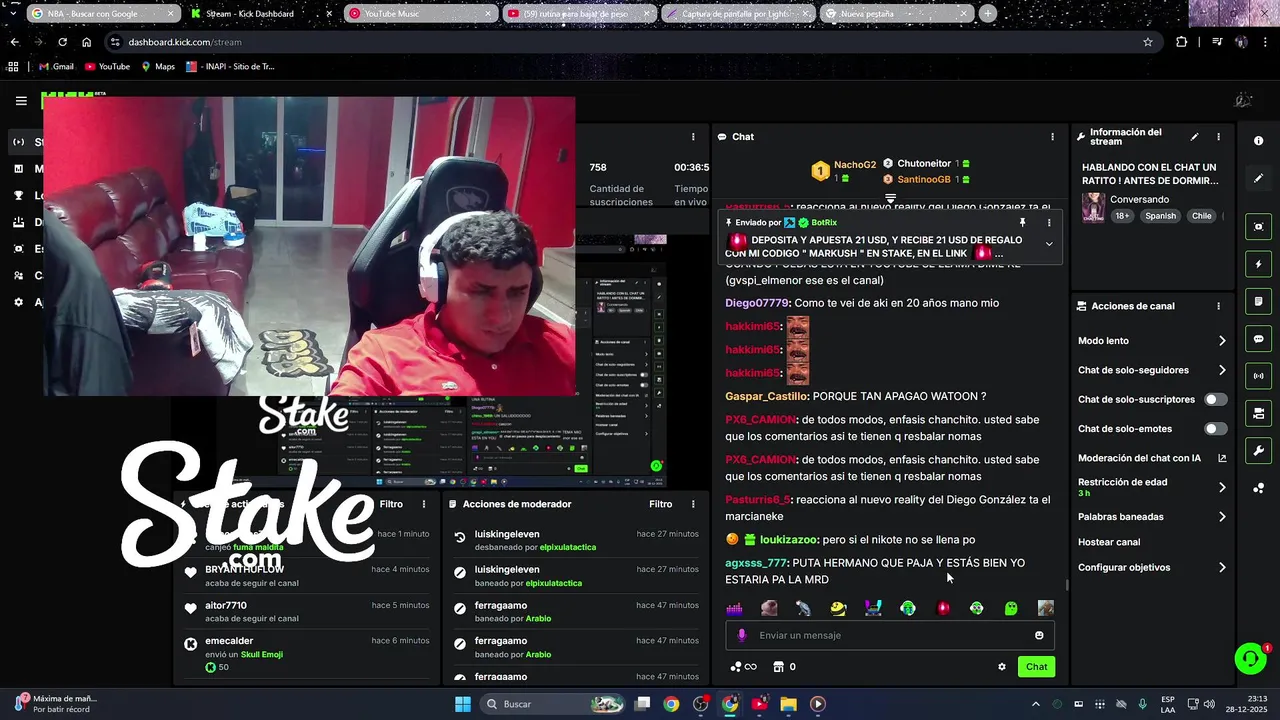Click the Enviar un mensaje input field

[x=889, y=635]
